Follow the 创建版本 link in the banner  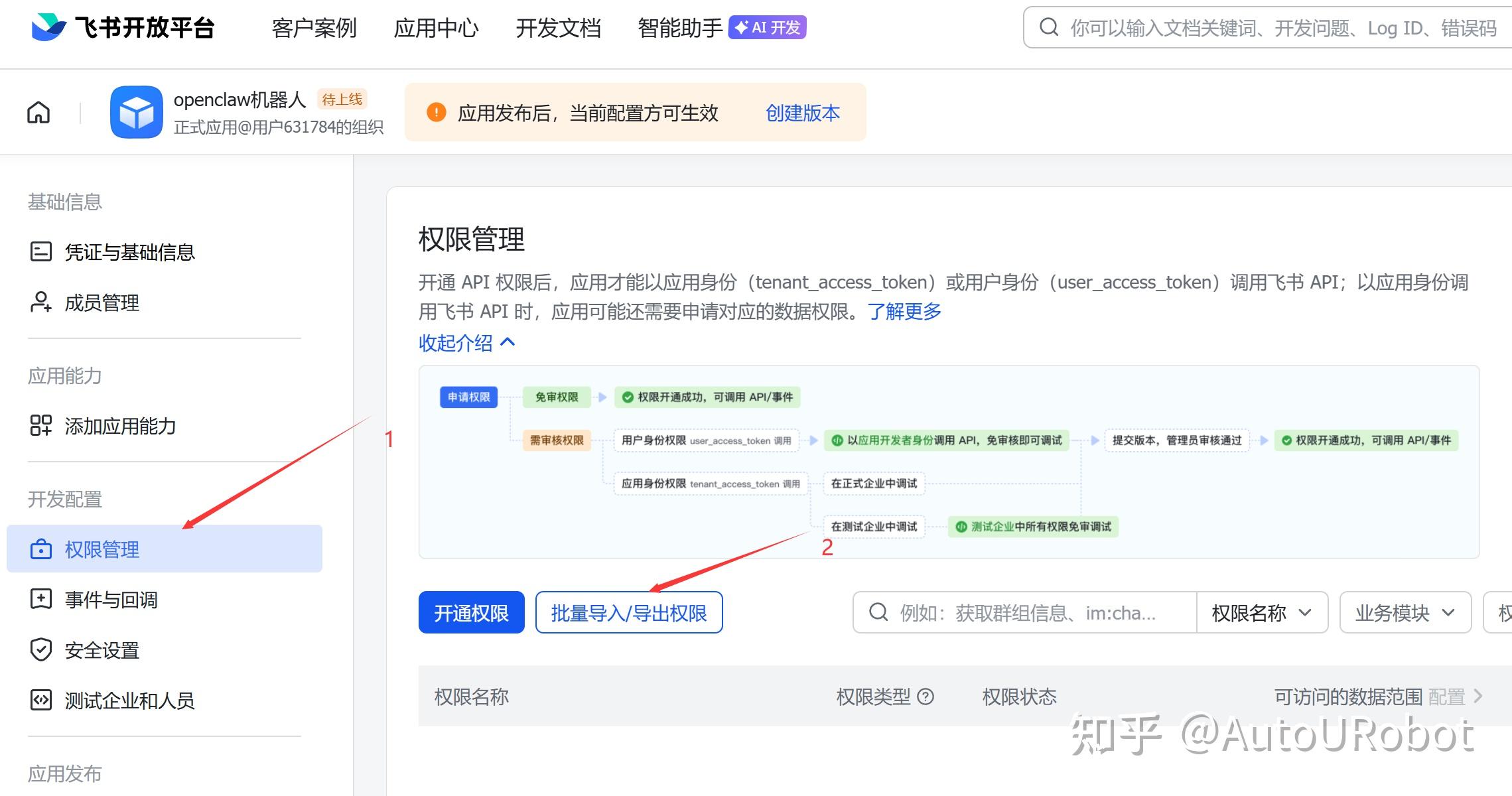(802, 113)
